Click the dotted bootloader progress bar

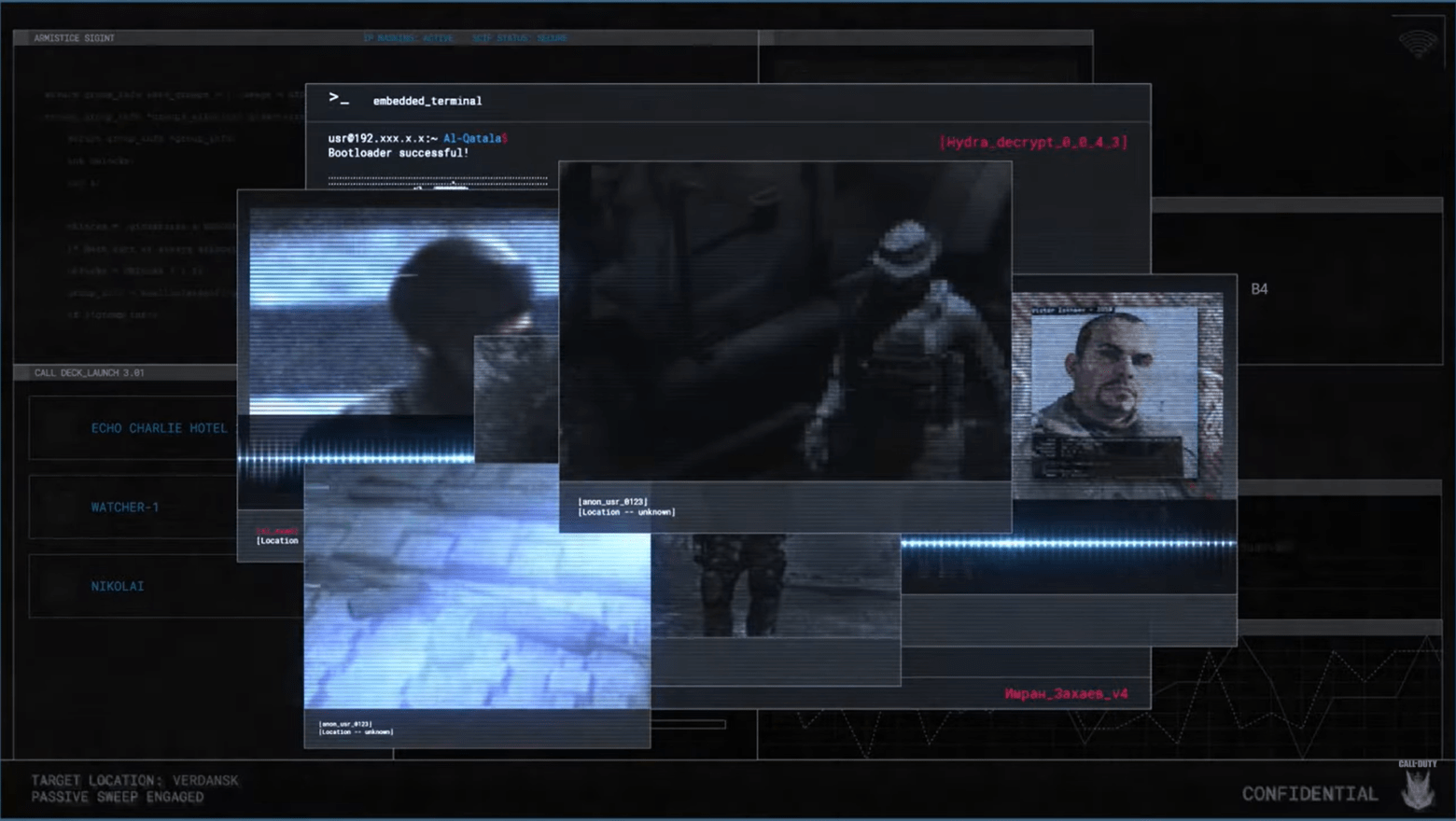[438, 181]
